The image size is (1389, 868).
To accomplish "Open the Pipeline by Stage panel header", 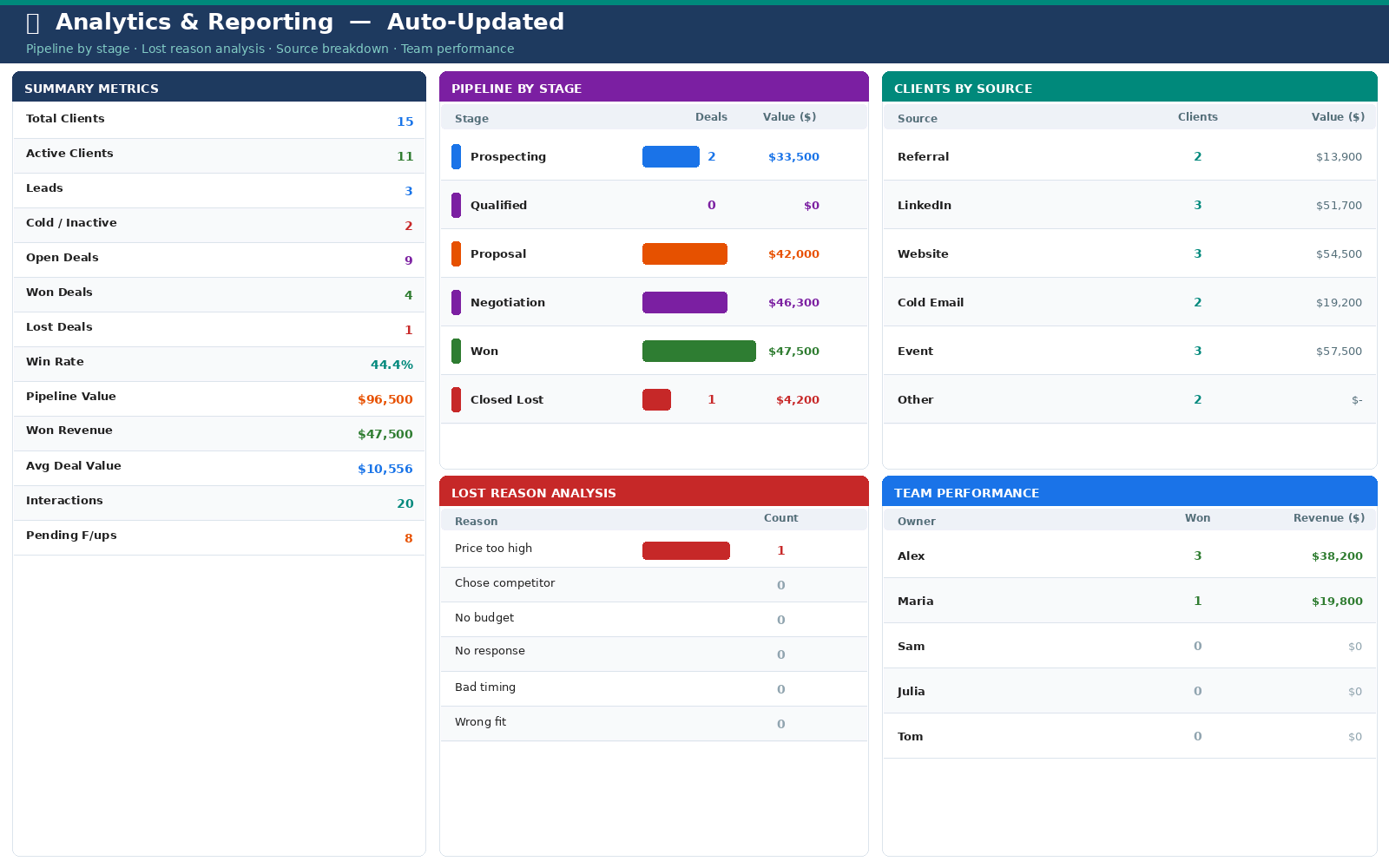I will (653, 88).
